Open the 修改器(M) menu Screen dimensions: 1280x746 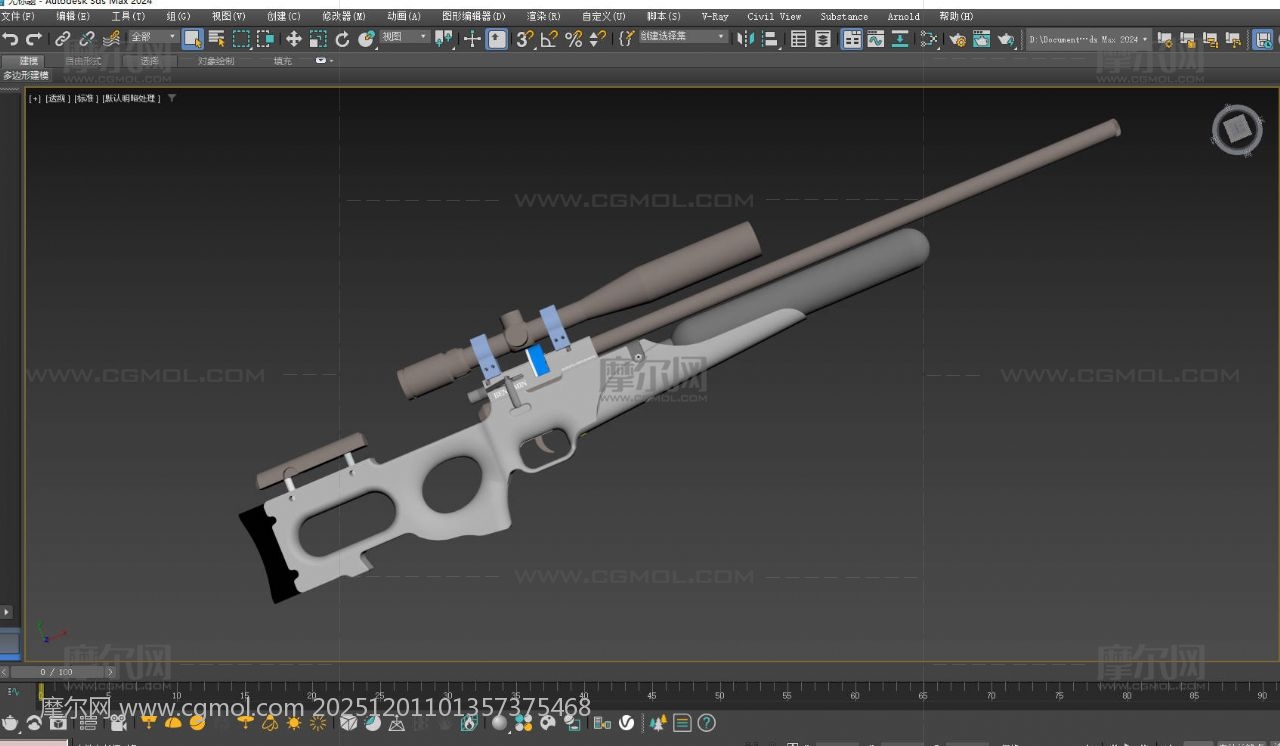click(344, 16)
